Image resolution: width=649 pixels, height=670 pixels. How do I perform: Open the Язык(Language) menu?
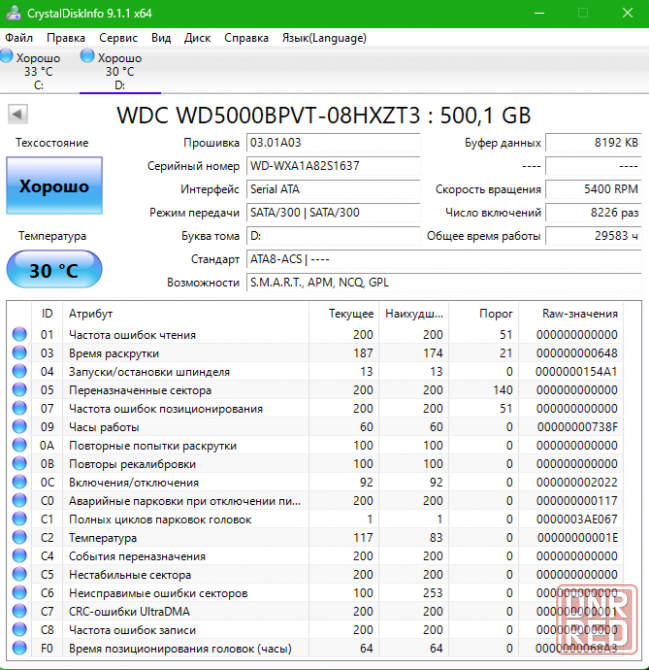(x=324, y=38)
